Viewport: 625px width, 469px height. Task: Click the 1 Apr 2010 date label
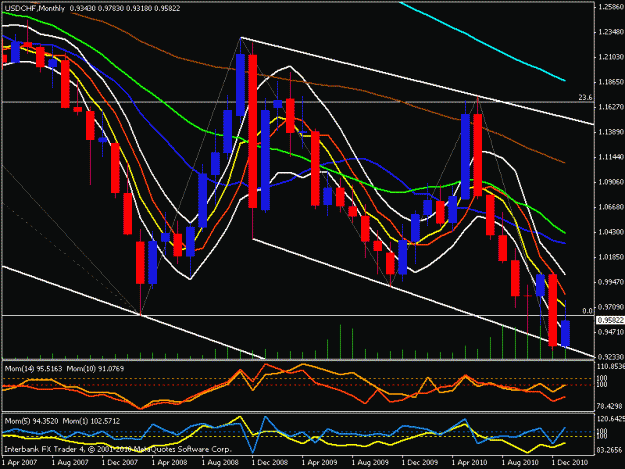point(470,463)
